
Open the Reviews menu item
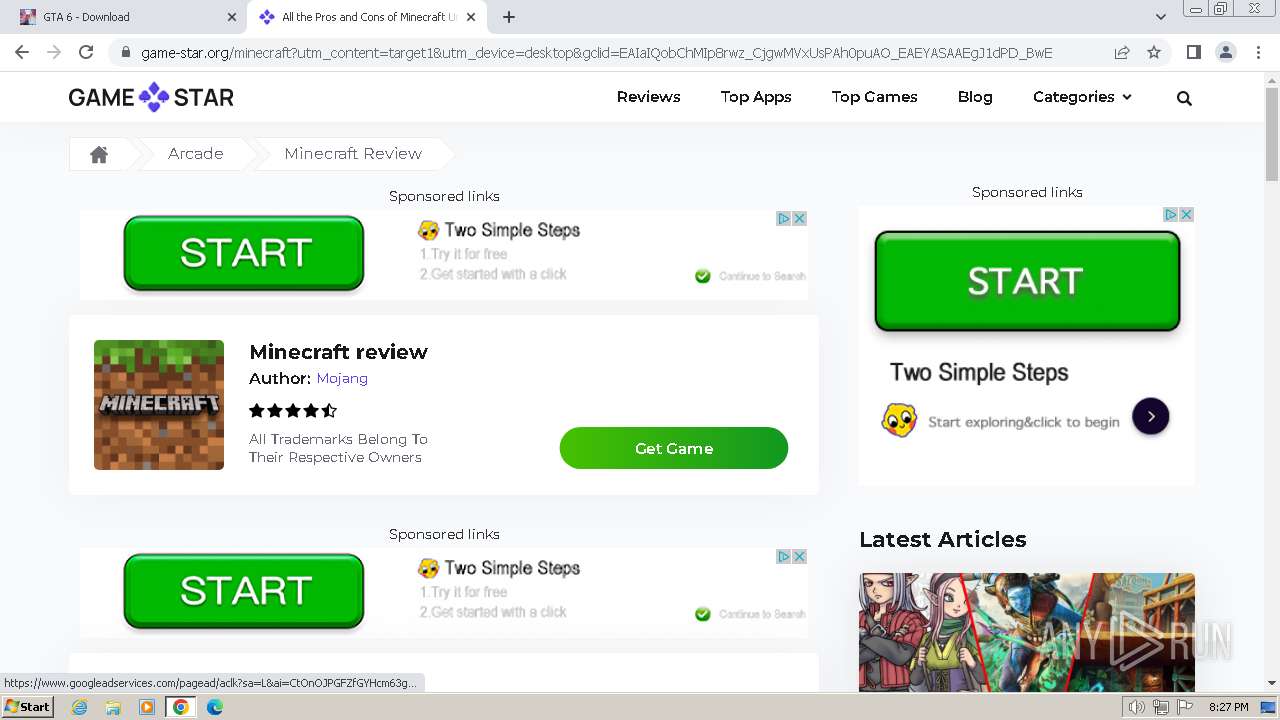[648, 97]
